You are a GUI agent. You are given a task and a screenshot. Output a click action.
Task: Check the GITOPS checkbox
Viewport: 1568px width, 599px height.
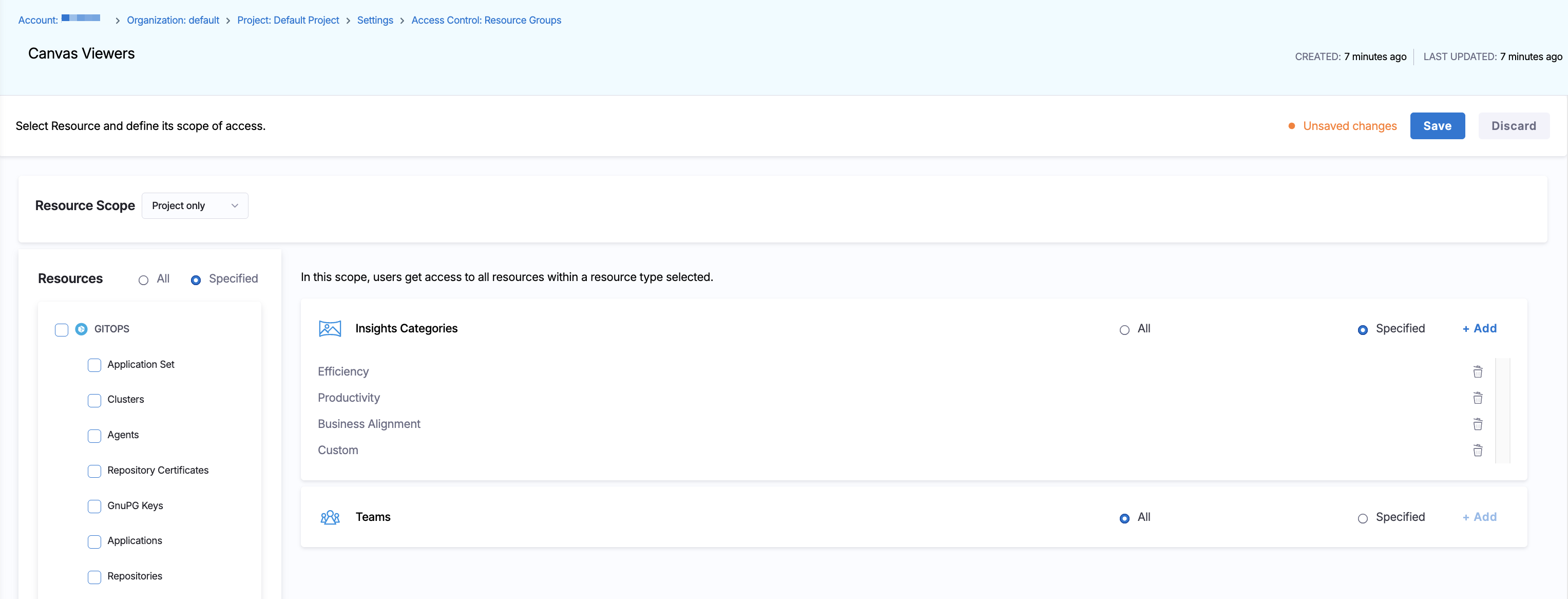(x=62, y=329)
